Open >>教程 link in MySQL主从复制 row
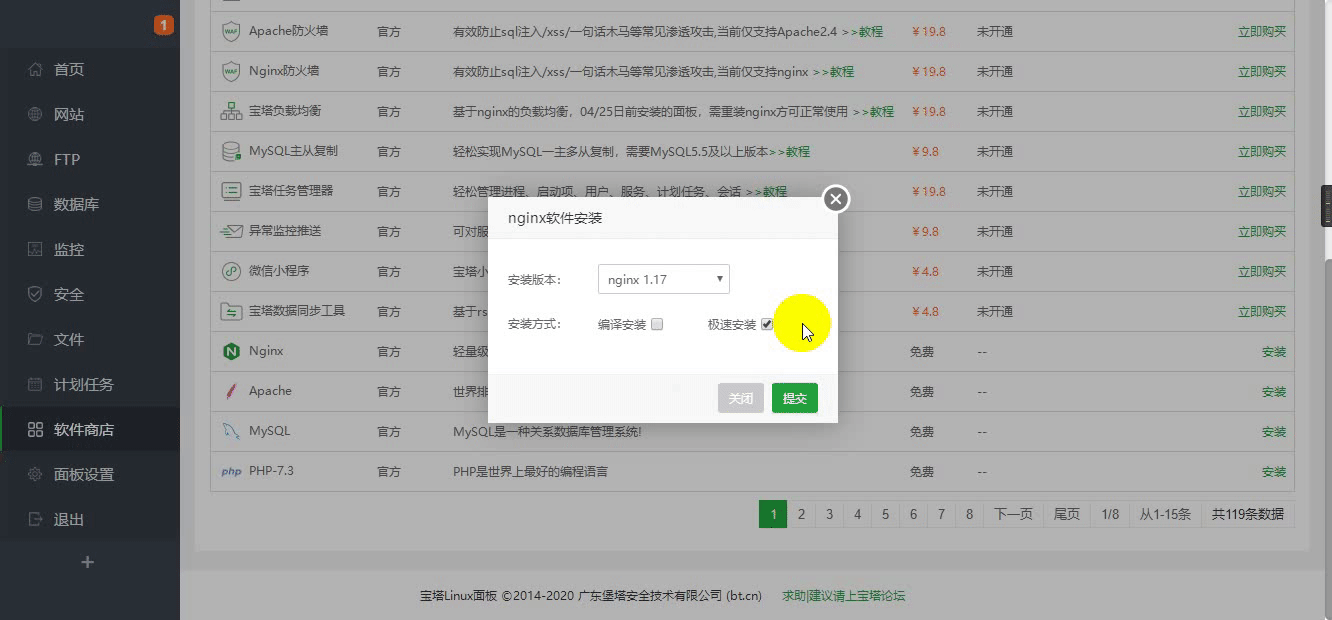 tap(789, 151)
